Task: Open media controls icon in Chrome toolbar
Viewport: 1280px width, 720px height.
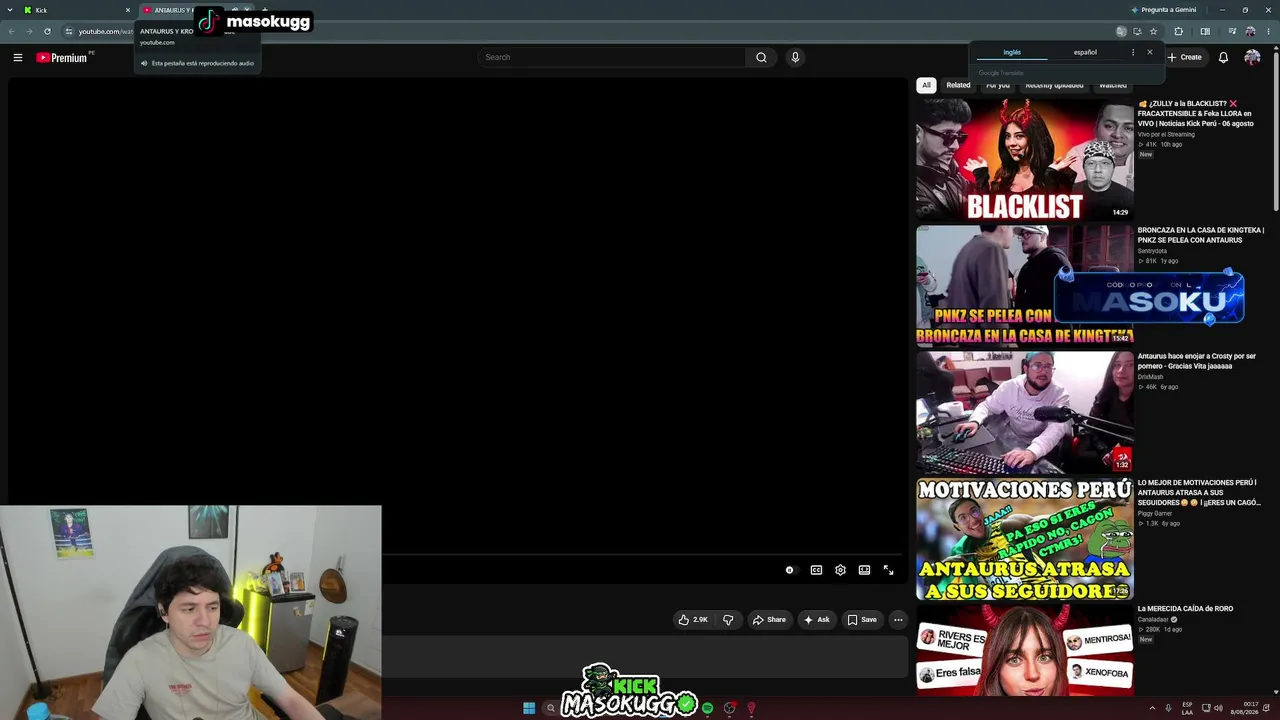Action: [x=1231, y=31]
